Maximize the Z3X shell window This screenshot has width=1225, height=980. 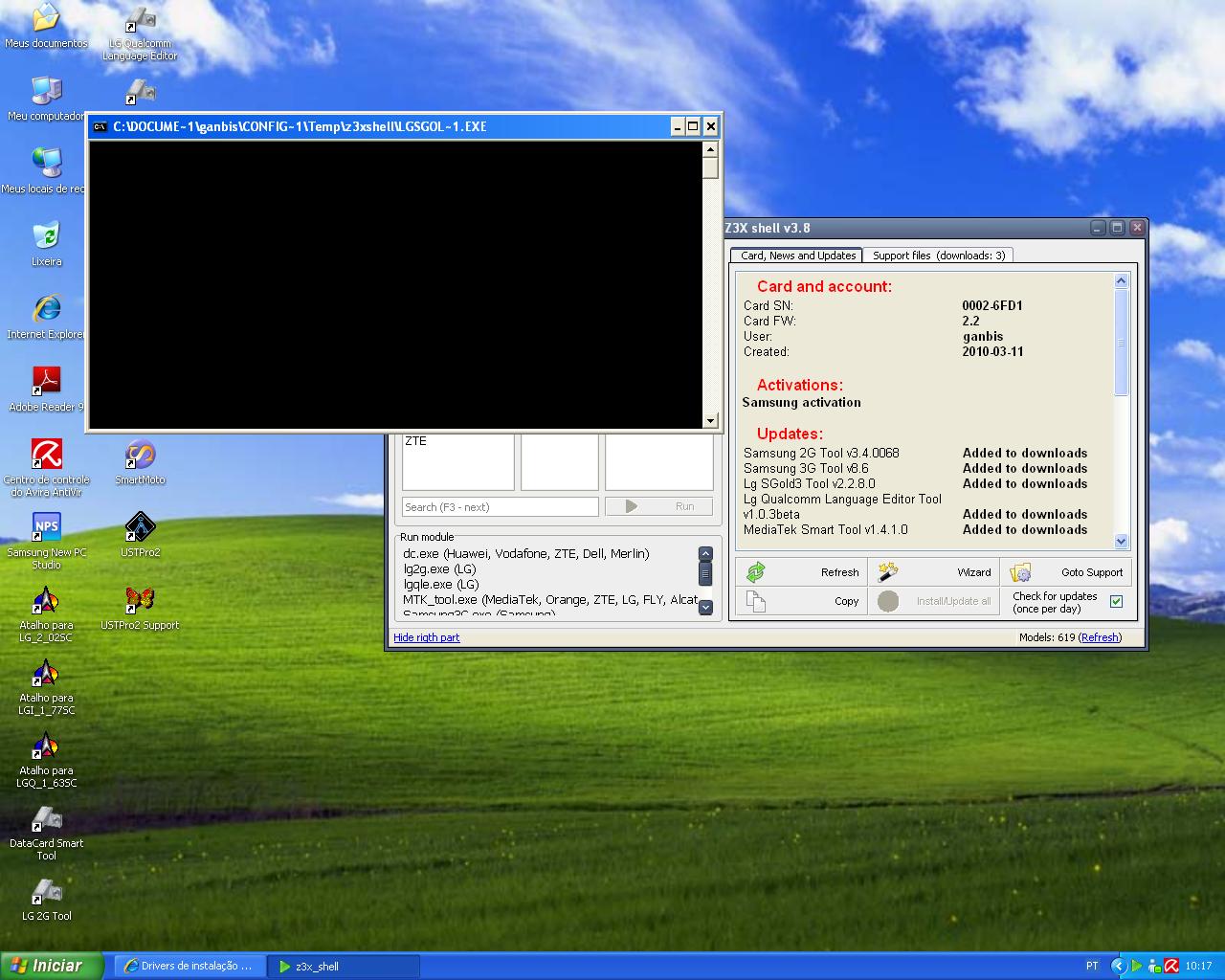click(x=1117, y=228)
